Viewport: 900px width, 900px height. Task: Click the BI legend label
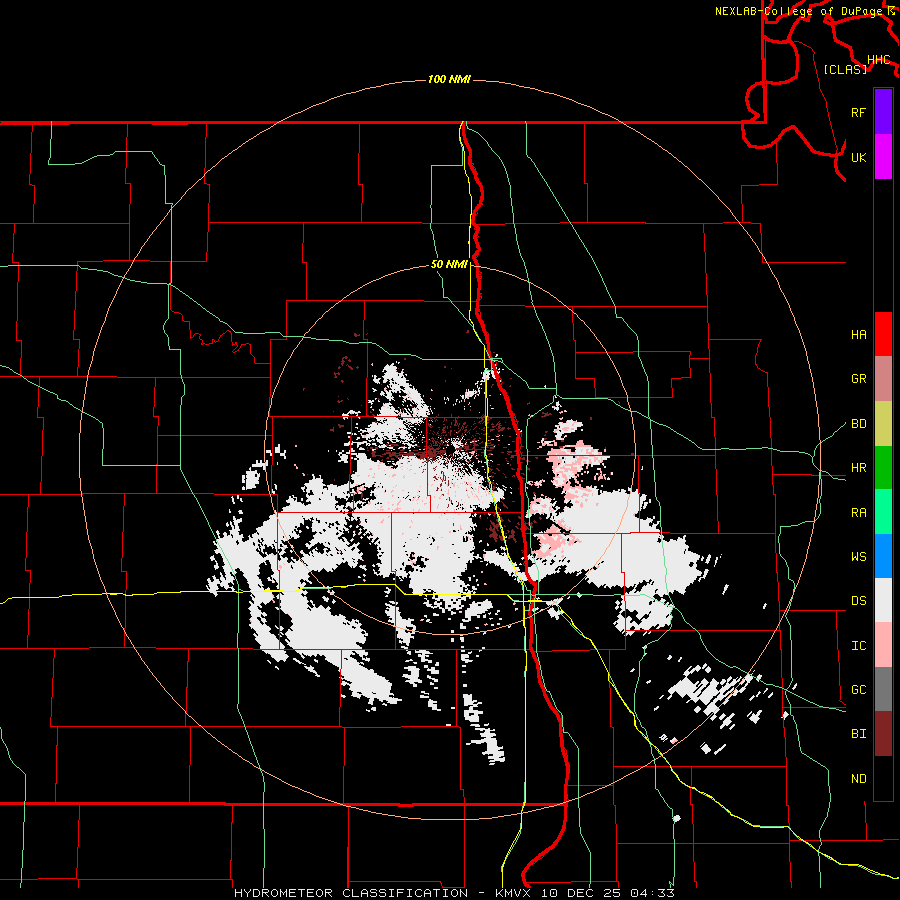[x=858, y=734]
